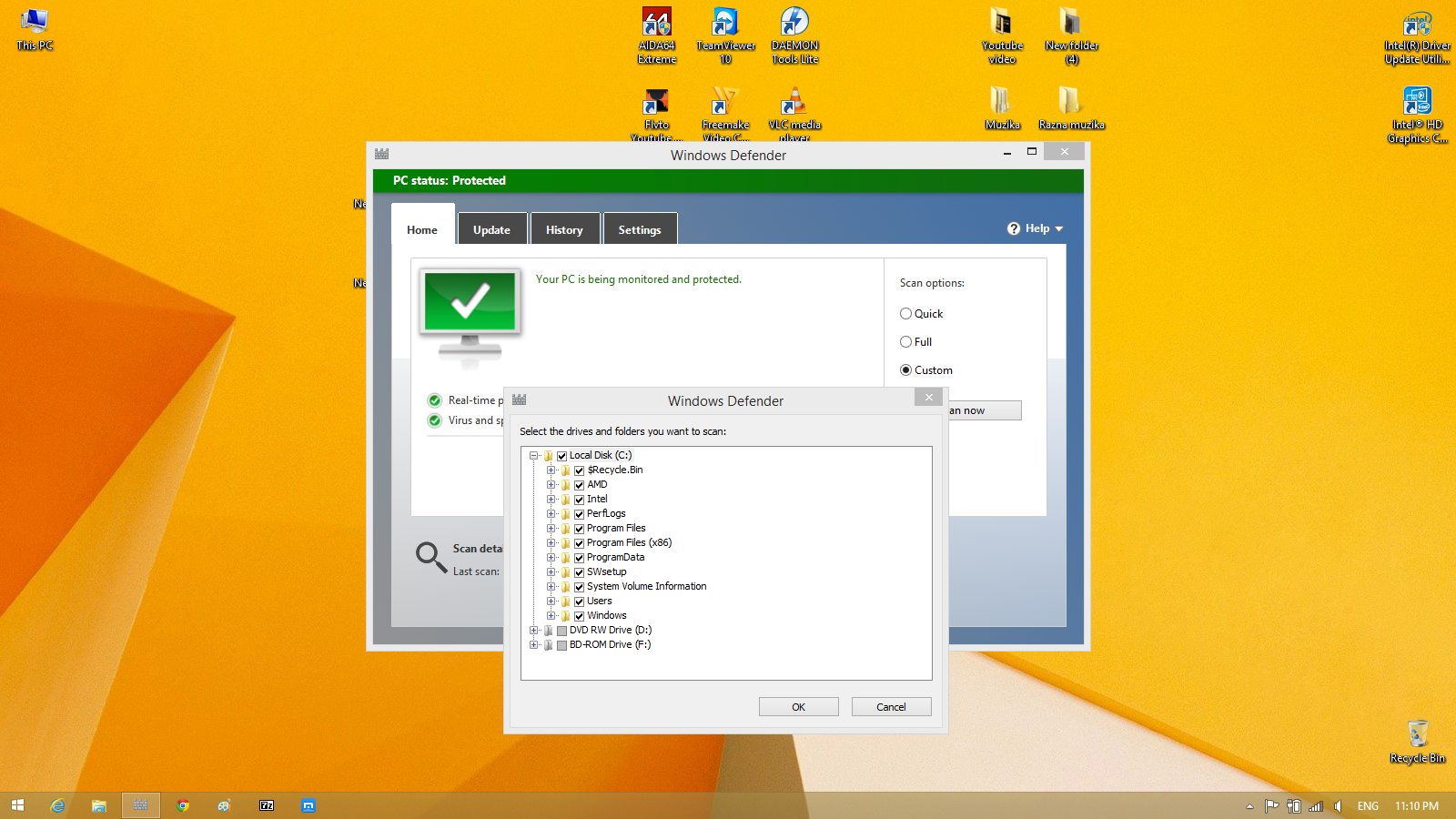Uncheck the Users folder checkbox
The image size is (1456, 819).
pyautogui.click(x=579, y=602)
